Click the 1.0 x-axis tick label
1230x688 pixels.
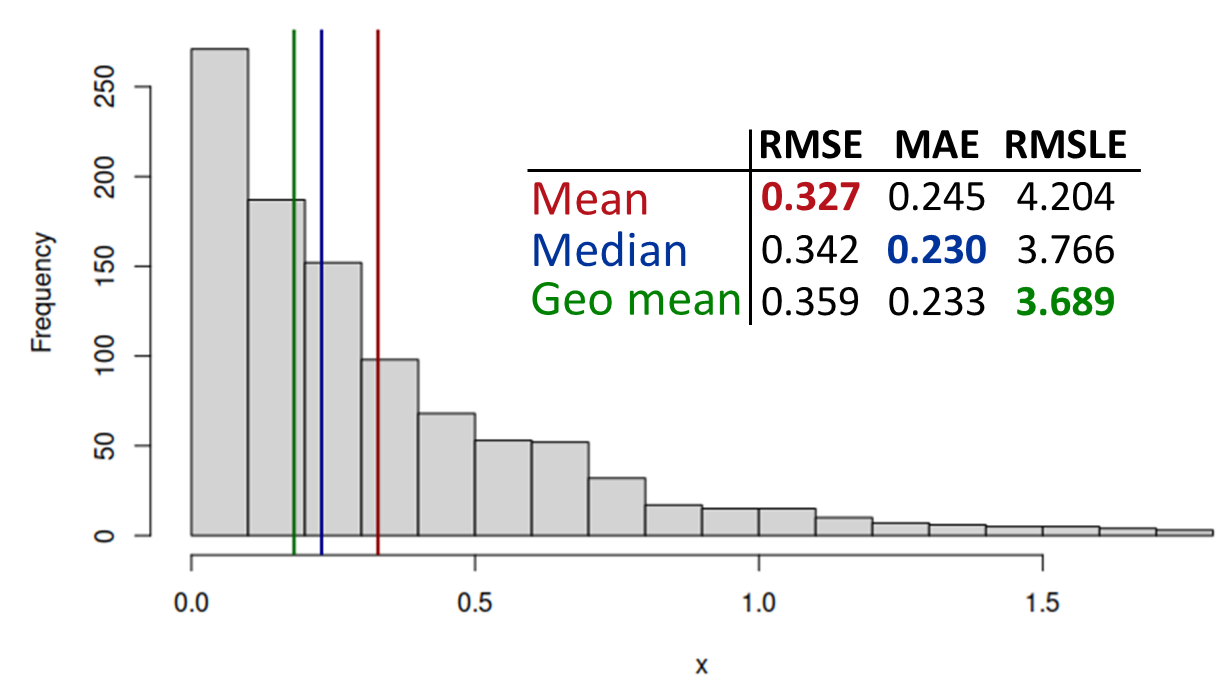[759, 606]
